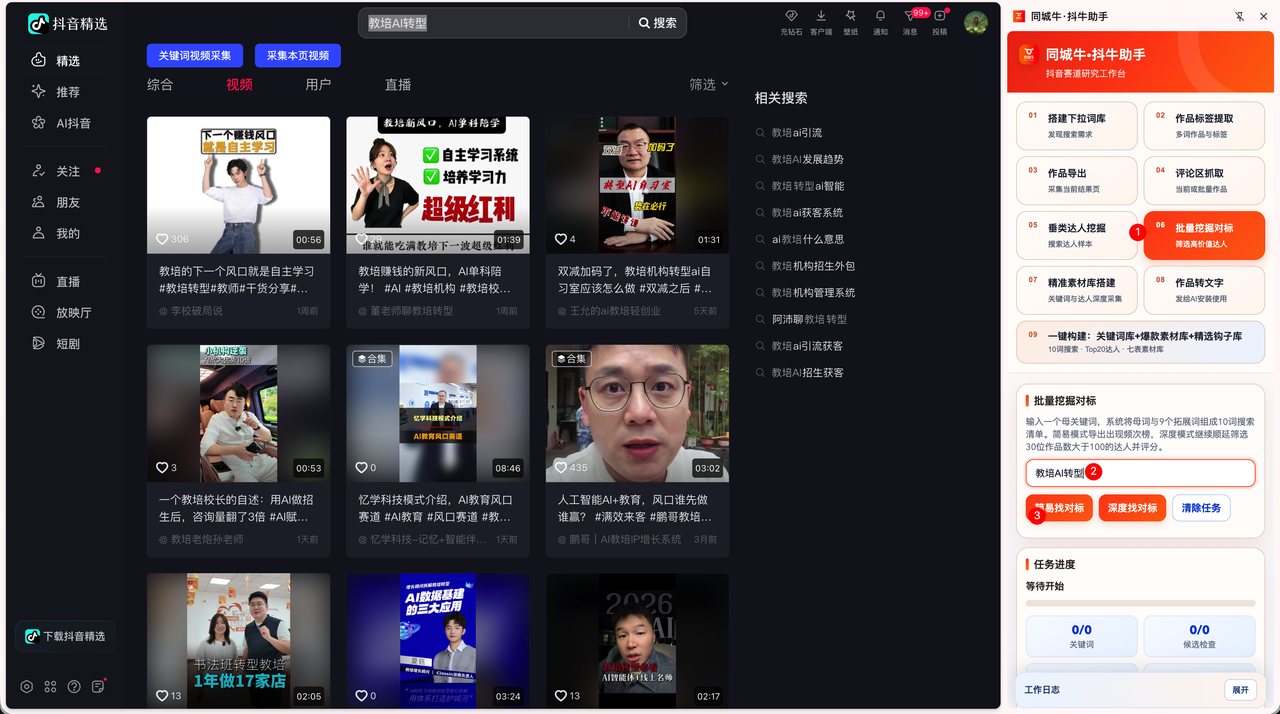Open 01 搭建下拉词库 card
Viewport: 1280px width, 714px height.
tap(1077, 125)
